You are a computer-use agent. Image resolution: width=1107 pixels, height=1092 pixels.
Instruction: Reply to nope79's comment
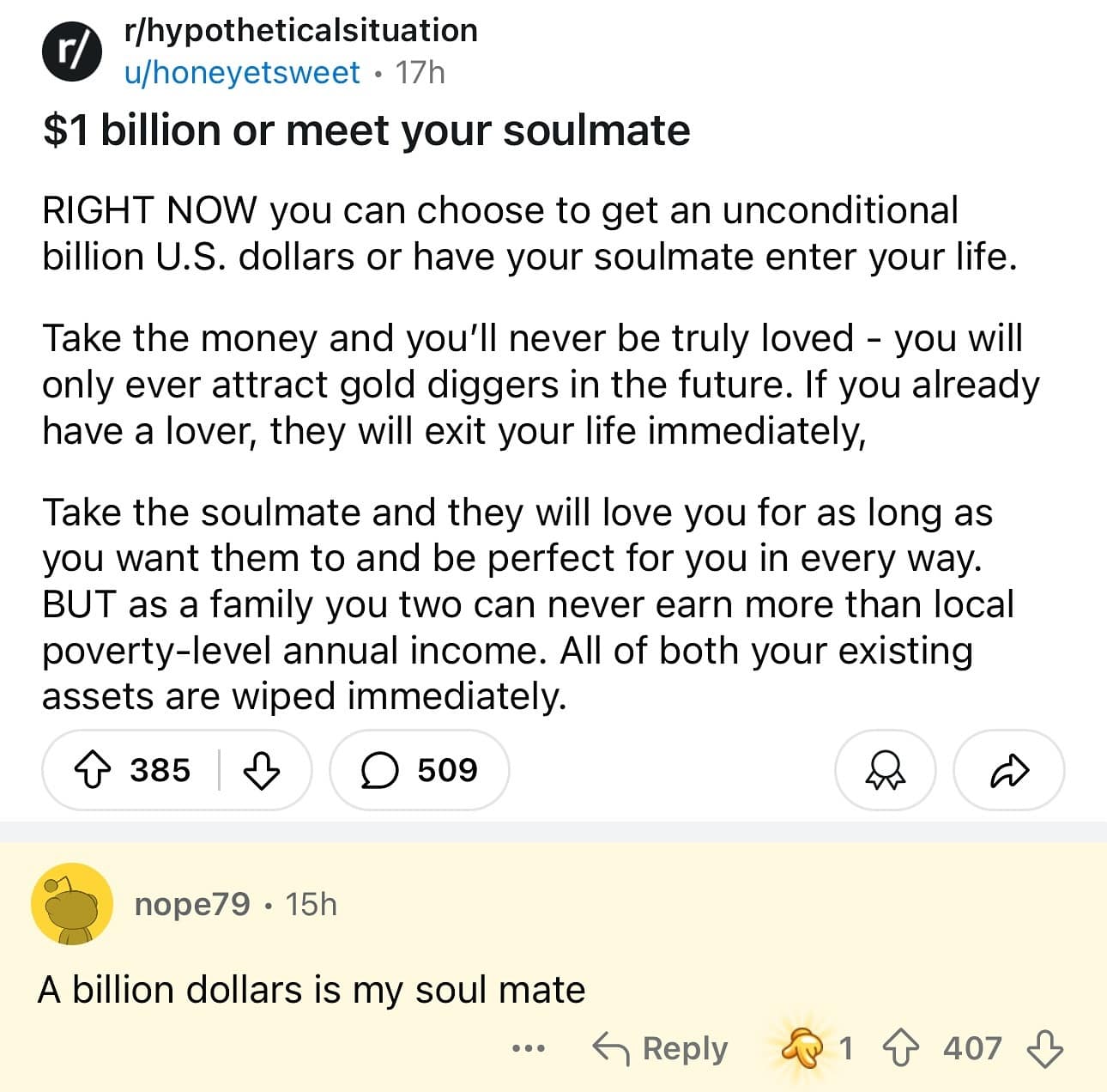click(661, 1049)
